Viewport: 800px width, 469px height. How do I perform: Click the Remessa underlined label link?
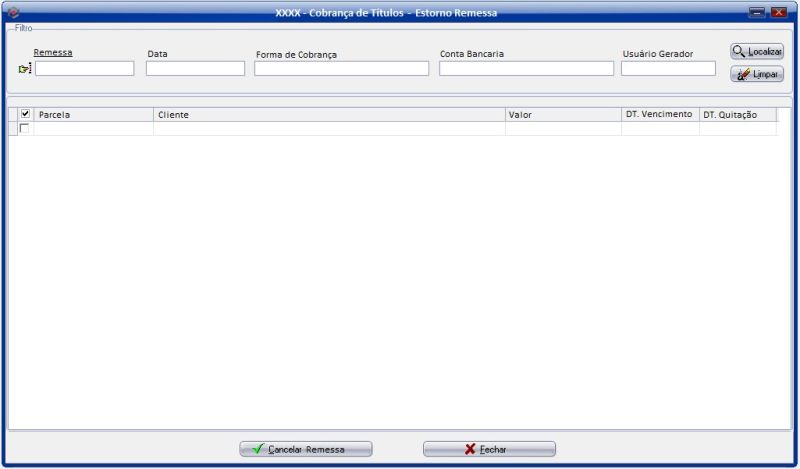click(53, 53)
